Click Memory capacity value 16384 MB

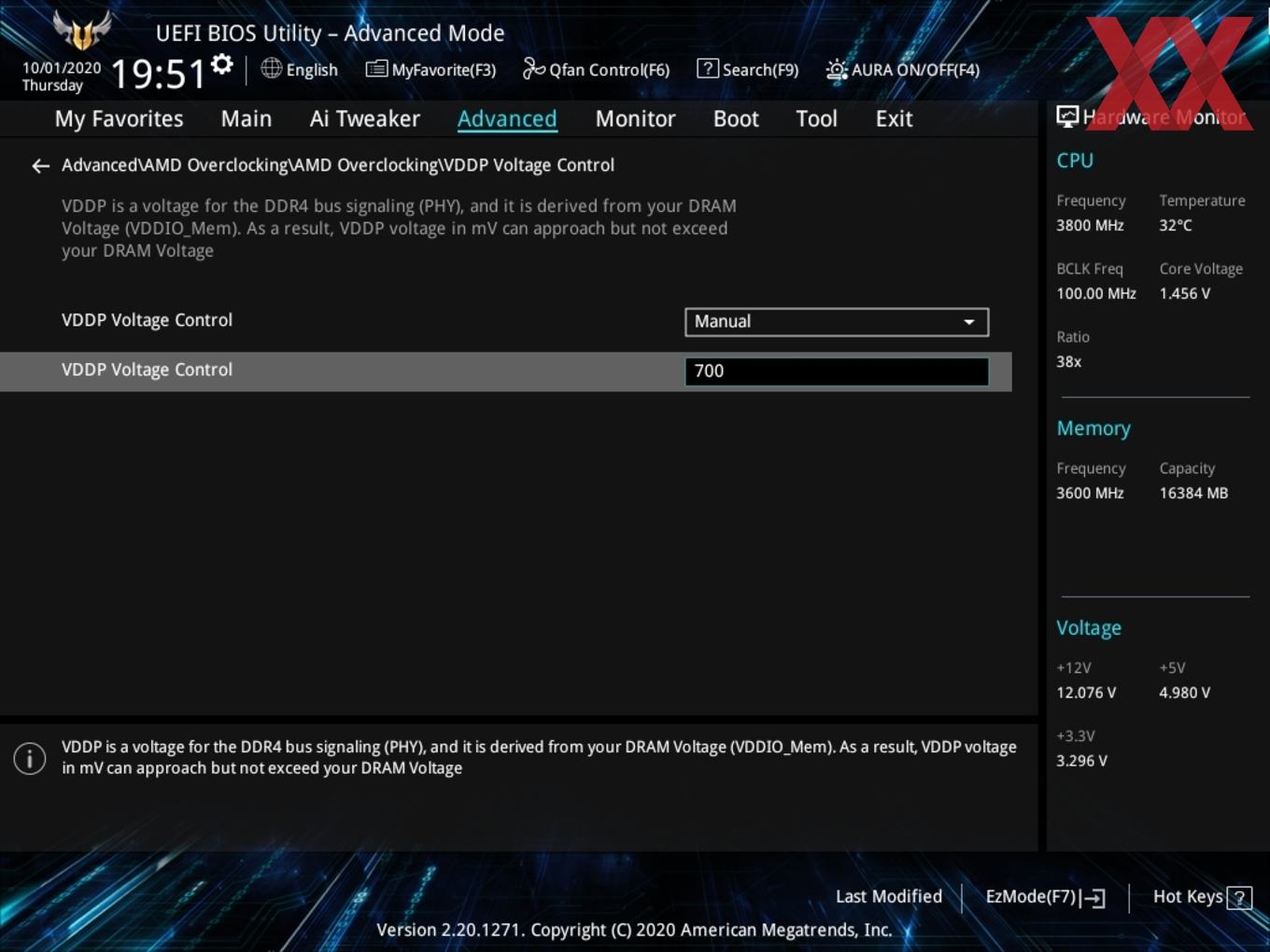pyautogui.click(x=1193, y=493)
